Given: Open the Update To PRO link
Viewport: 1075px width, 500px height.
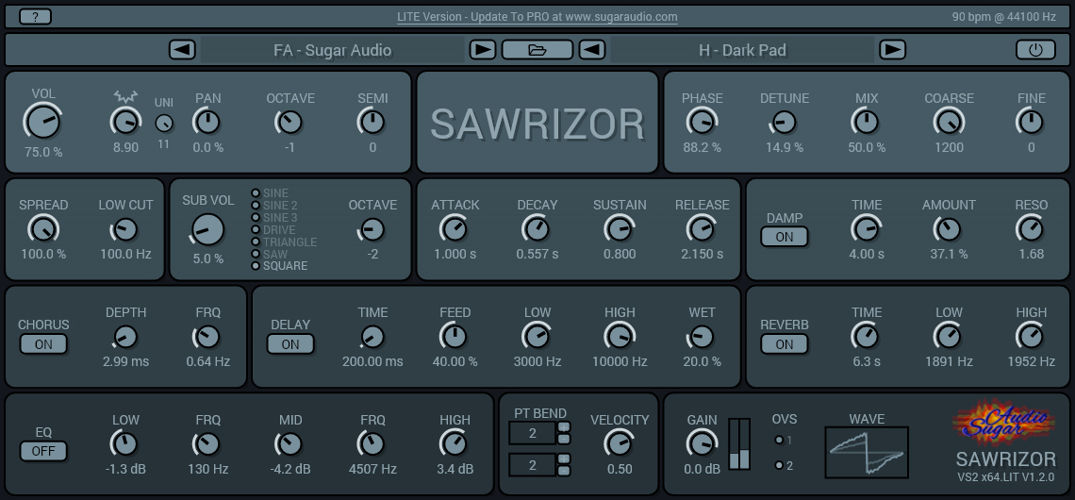Looking at the screenshot, I should tap(537, 16).
